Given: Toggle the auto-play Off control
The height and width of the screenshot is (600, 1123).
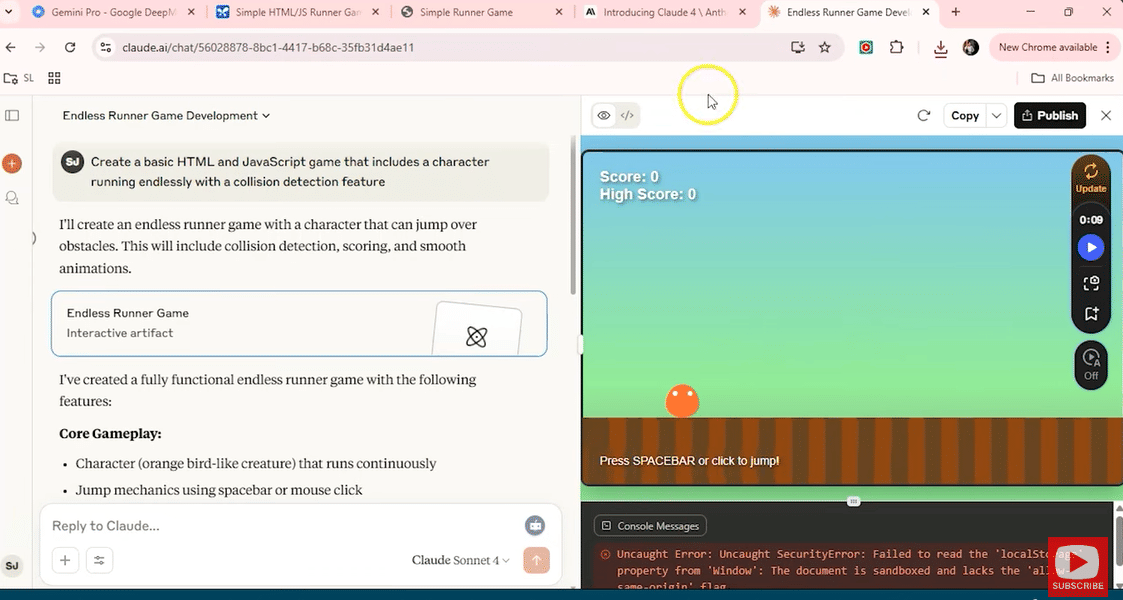Looking at the screenshot, I should (1091, 364).
